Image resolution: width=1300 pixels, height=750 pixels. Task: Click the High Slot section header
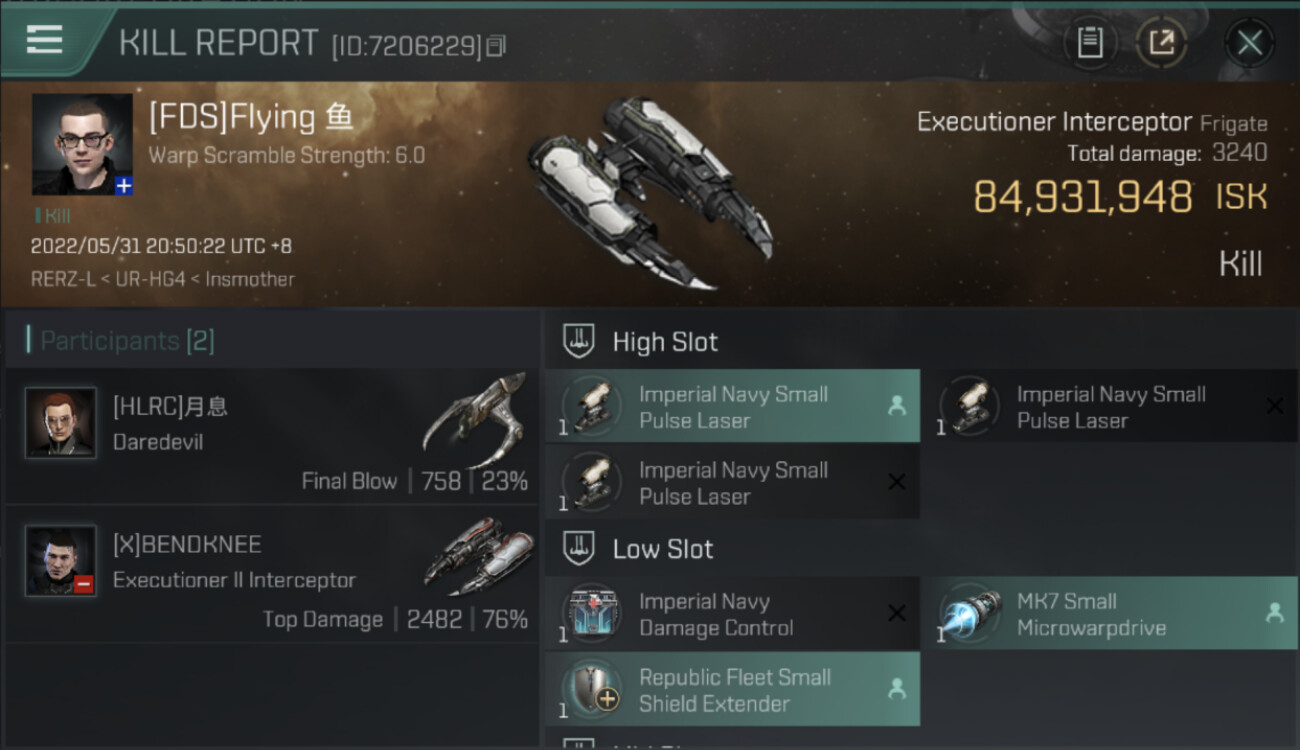point(665,342)
